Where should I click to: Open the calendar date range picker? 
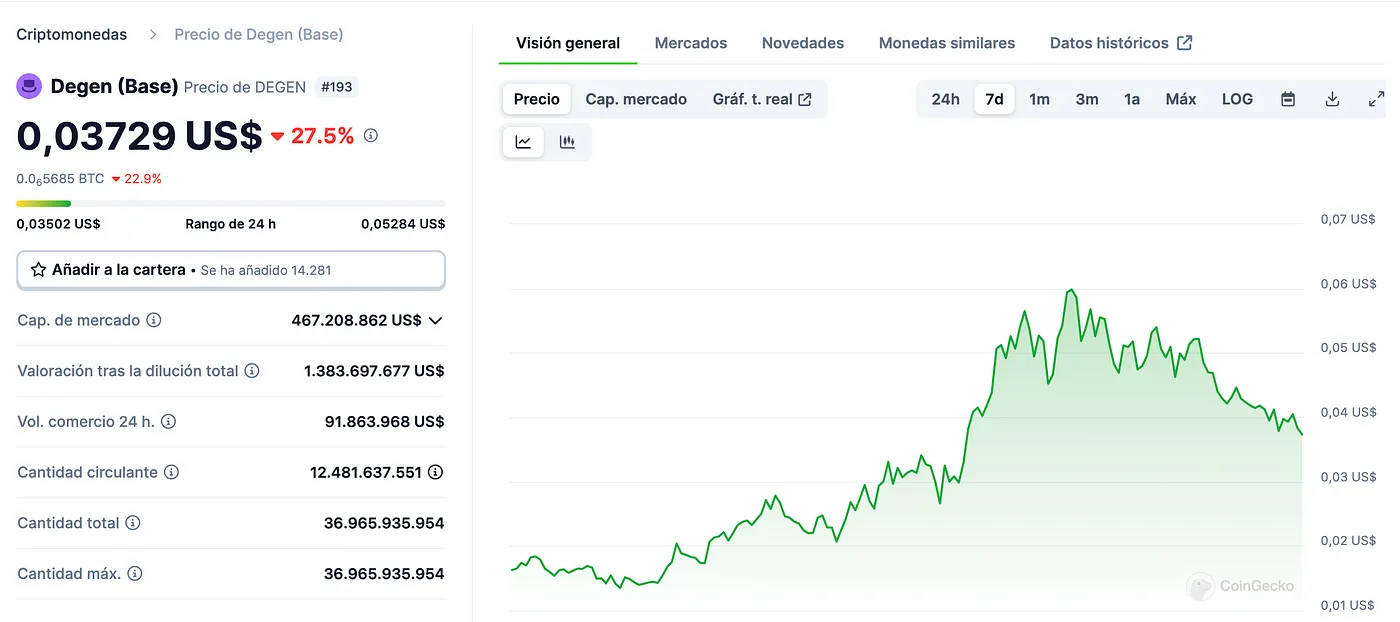pyautogui.click(x=1288, y=99)
